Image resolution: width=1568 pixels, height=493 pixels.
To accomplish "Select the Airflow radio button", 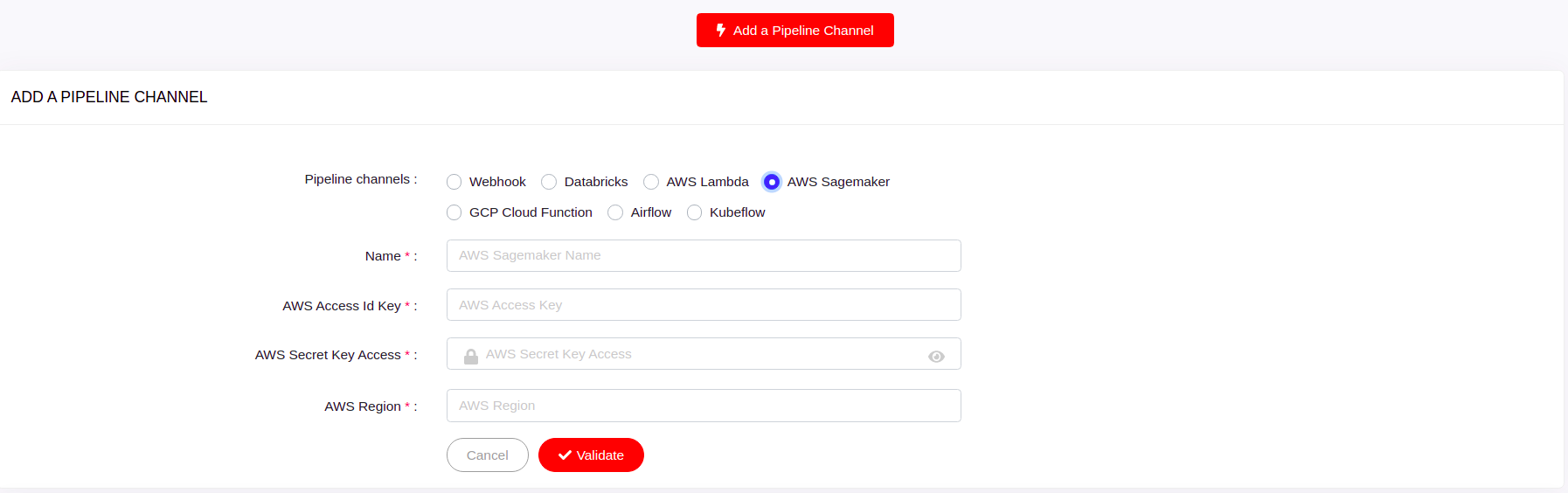I will click(615, 212).
